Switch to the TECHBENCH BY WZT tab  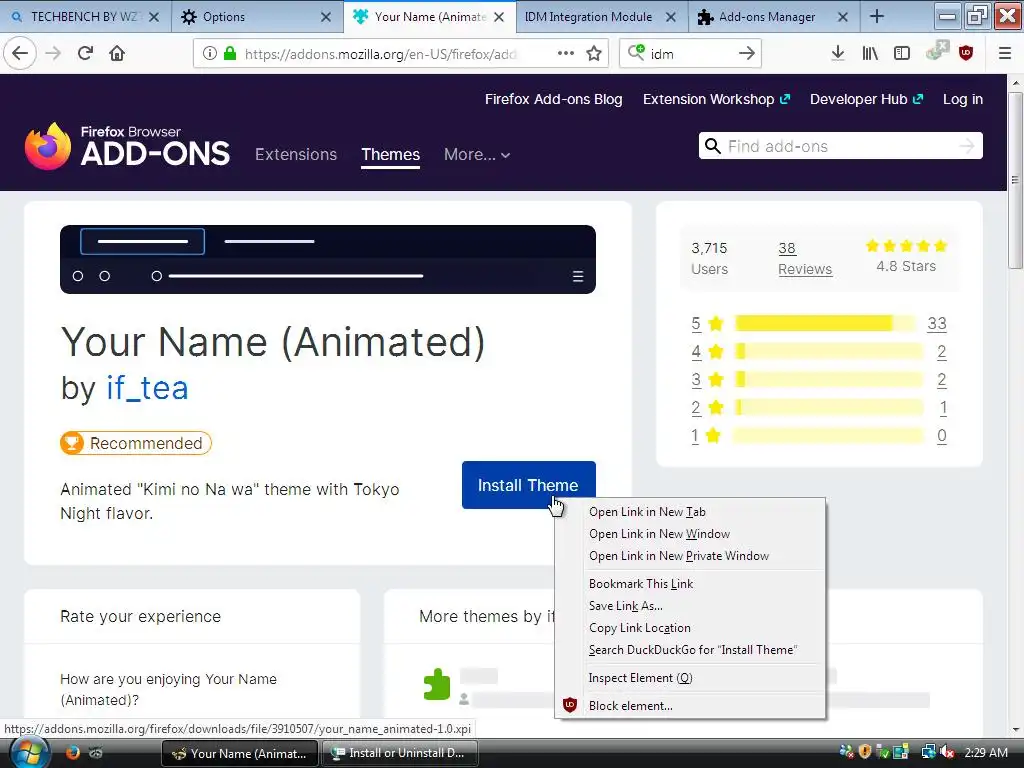point(86,16)
